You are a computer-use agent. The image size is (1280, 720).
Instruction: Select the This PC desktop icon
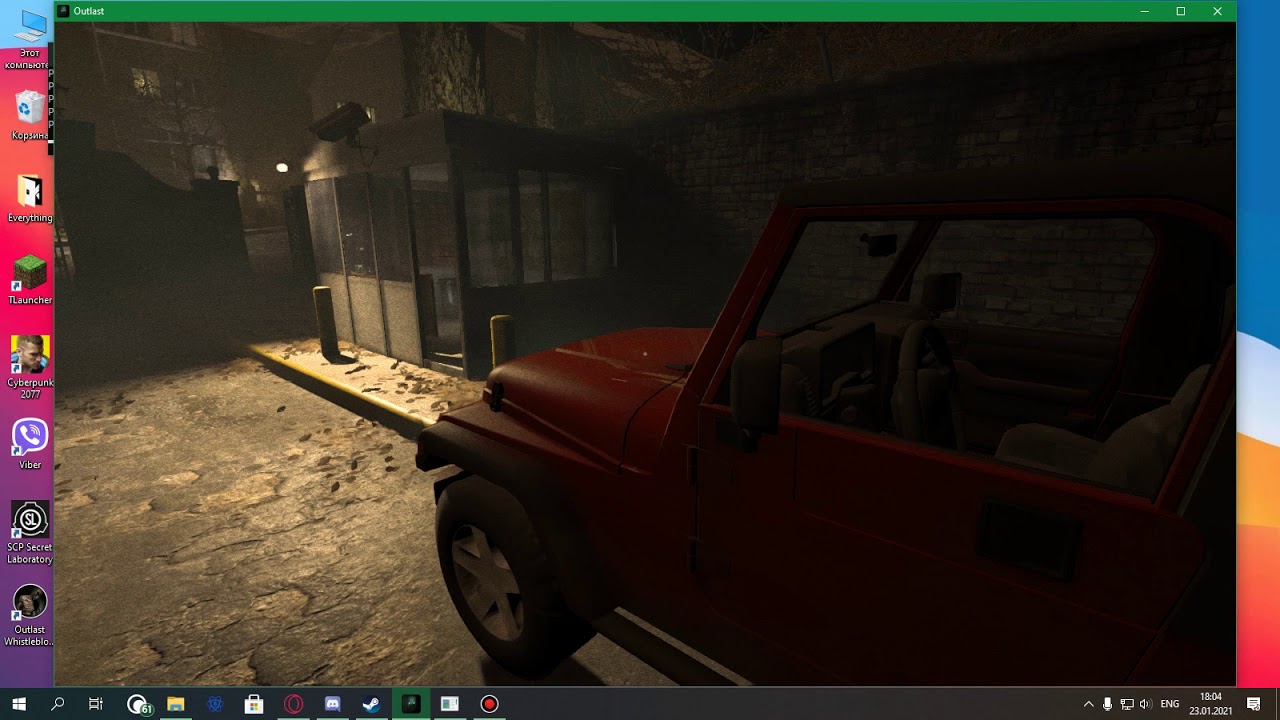pos(29,40)
